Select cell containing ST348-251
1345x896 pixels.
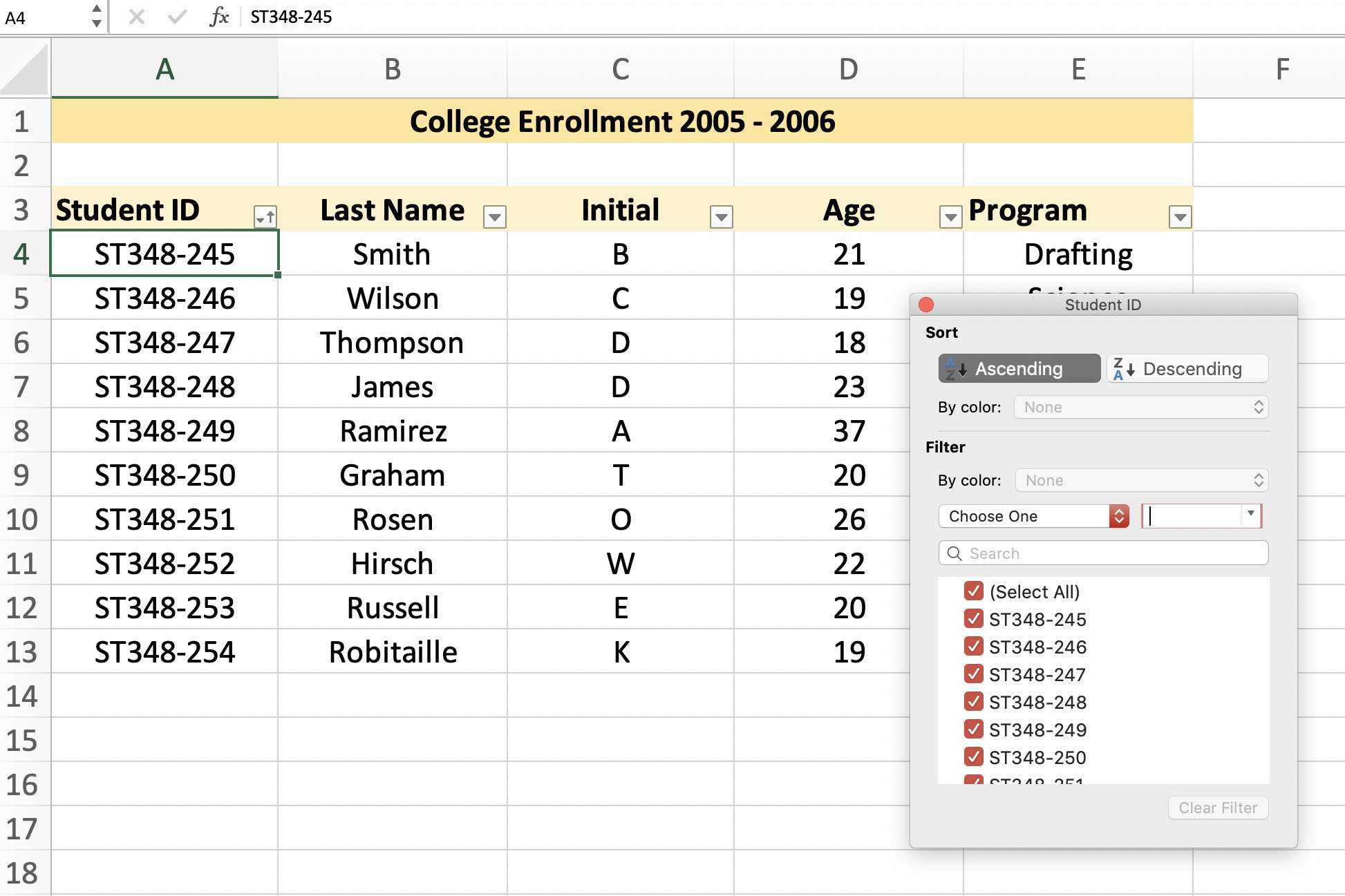(x=164, y=519)
